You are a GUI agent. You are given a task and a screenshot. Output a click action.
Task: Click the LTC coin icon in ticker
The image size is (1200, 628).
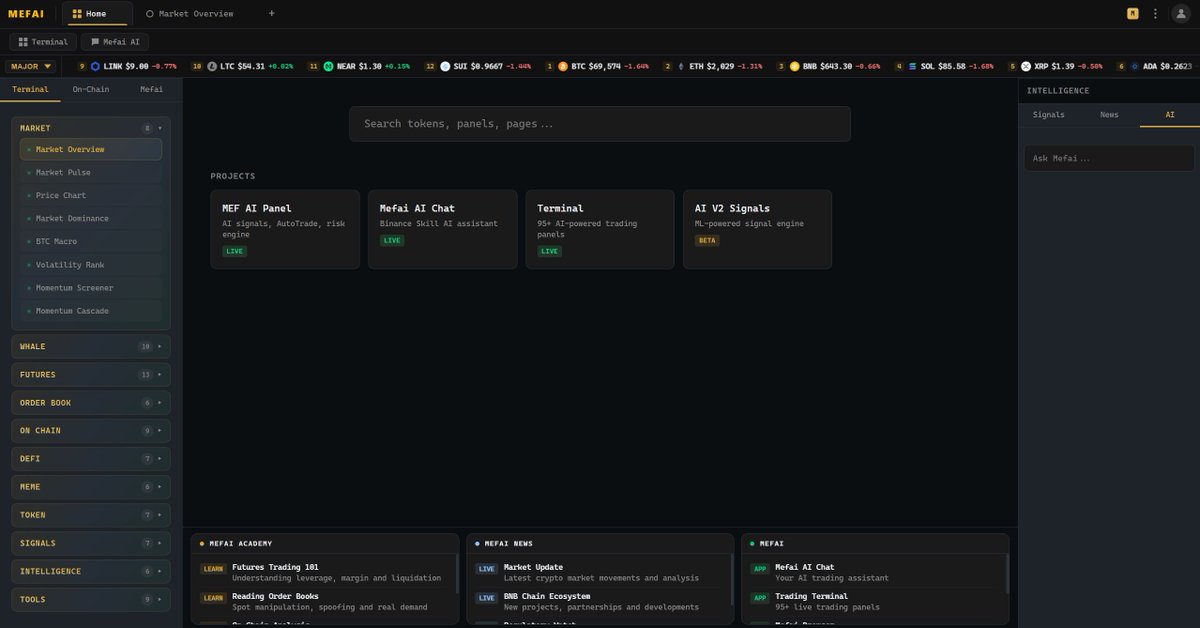(x=212, y=66)
